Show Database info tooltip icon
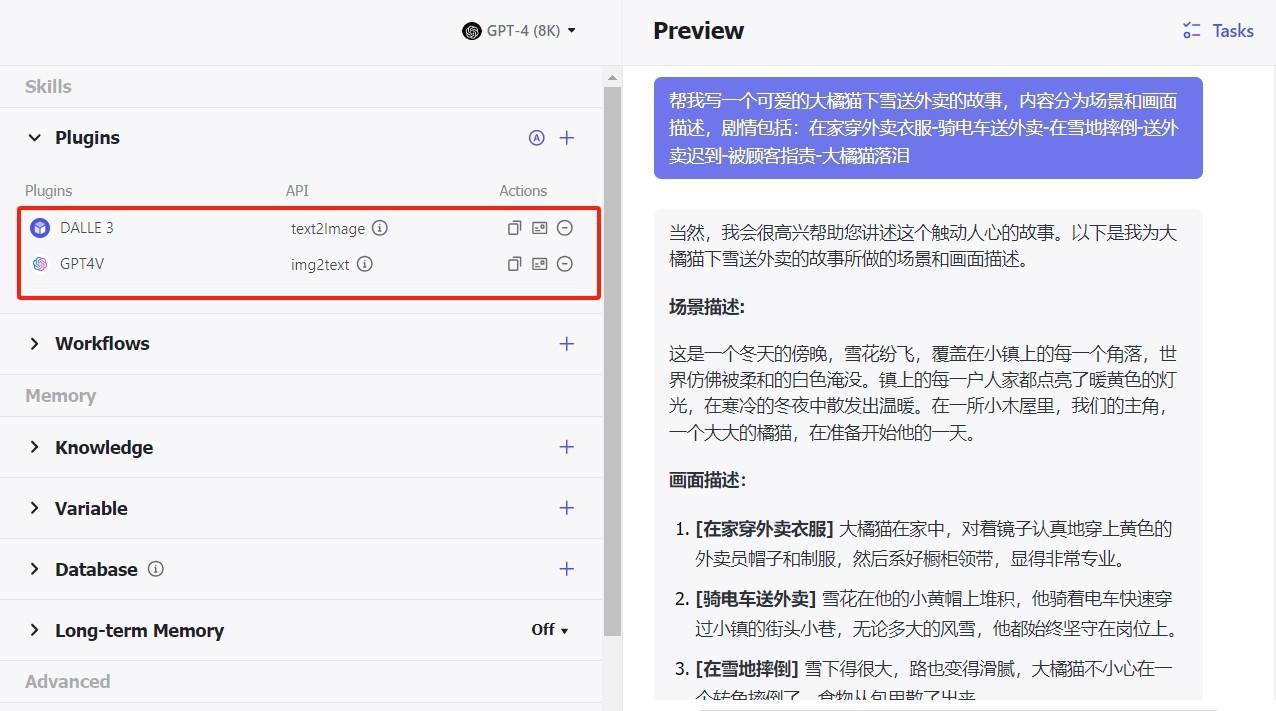 point(155,569)
